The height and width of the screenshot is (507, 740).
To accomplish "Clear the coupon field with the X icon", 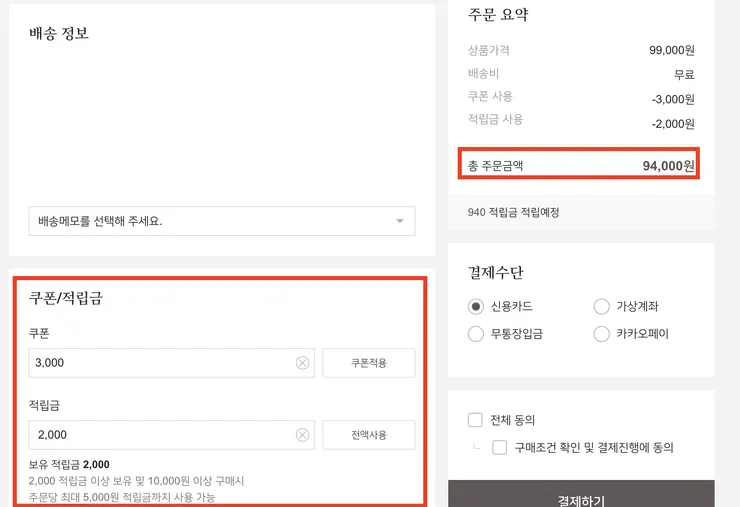I will [303, 363].
